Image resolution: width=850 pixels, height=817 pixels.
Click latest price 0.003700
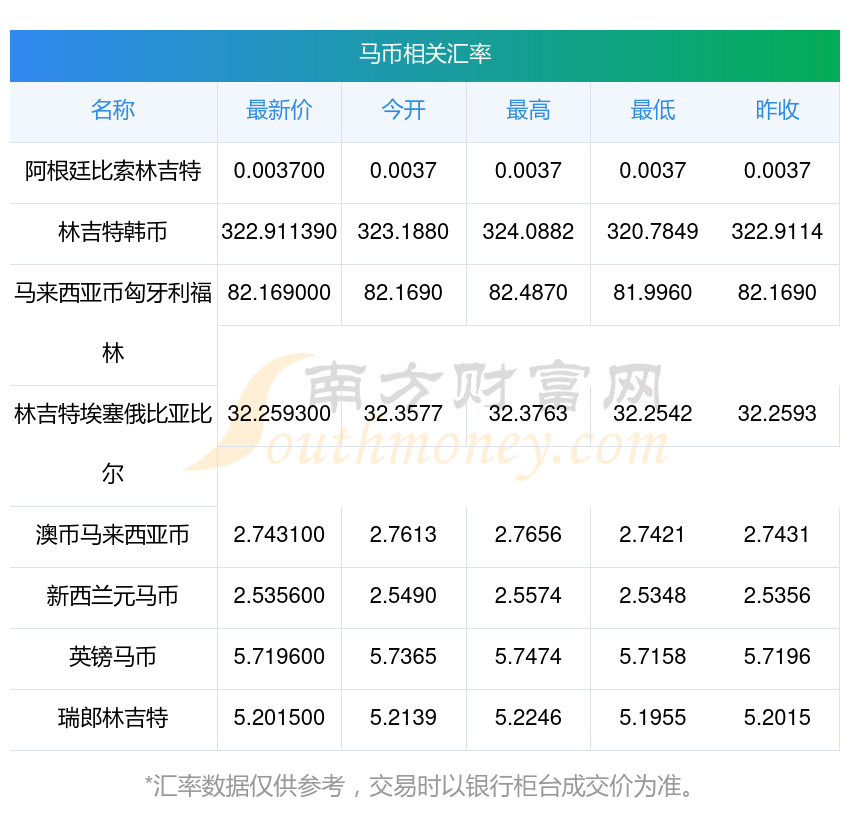[279, 171]
